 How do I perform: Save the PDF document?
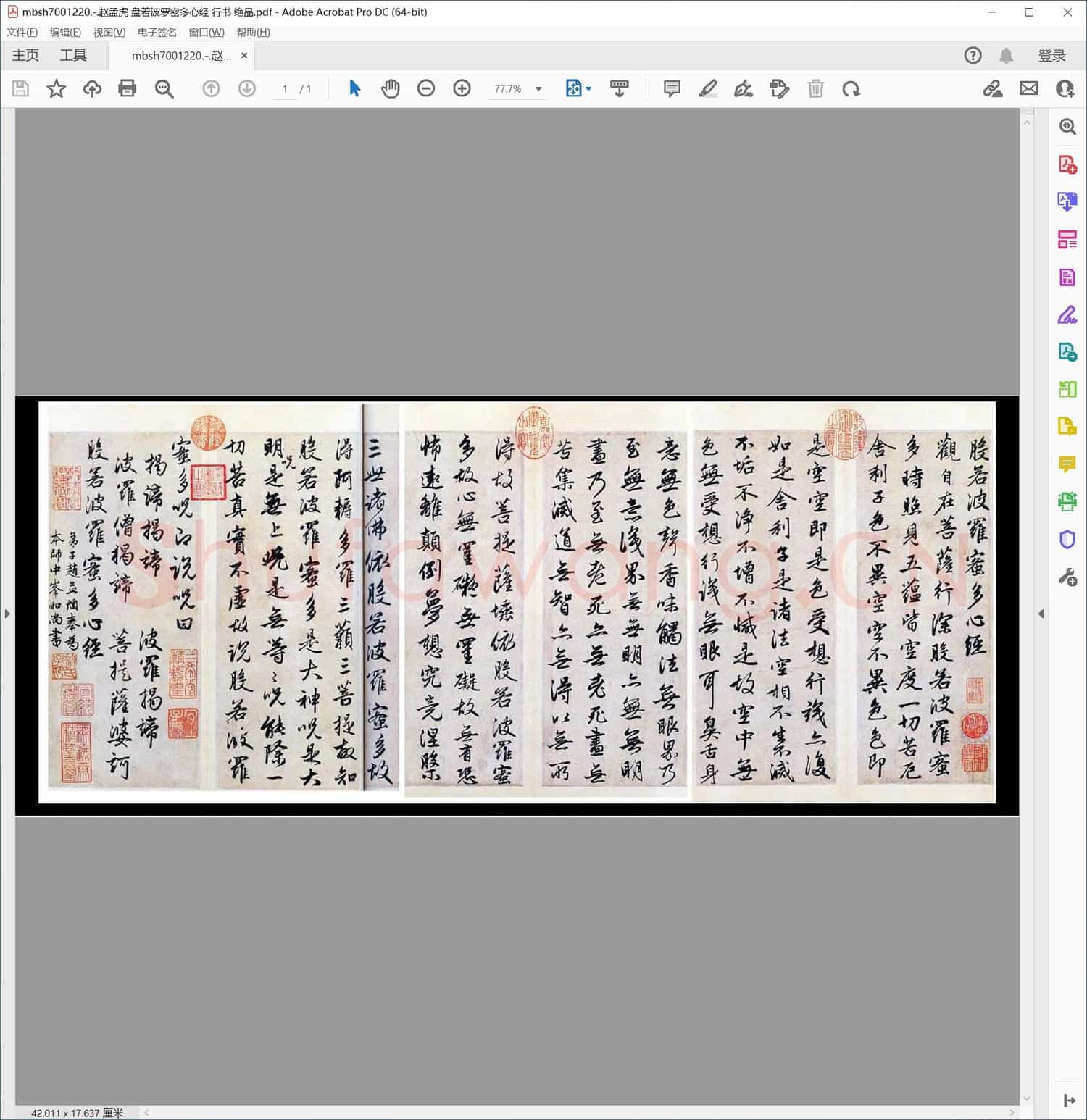tap(20, 88)
